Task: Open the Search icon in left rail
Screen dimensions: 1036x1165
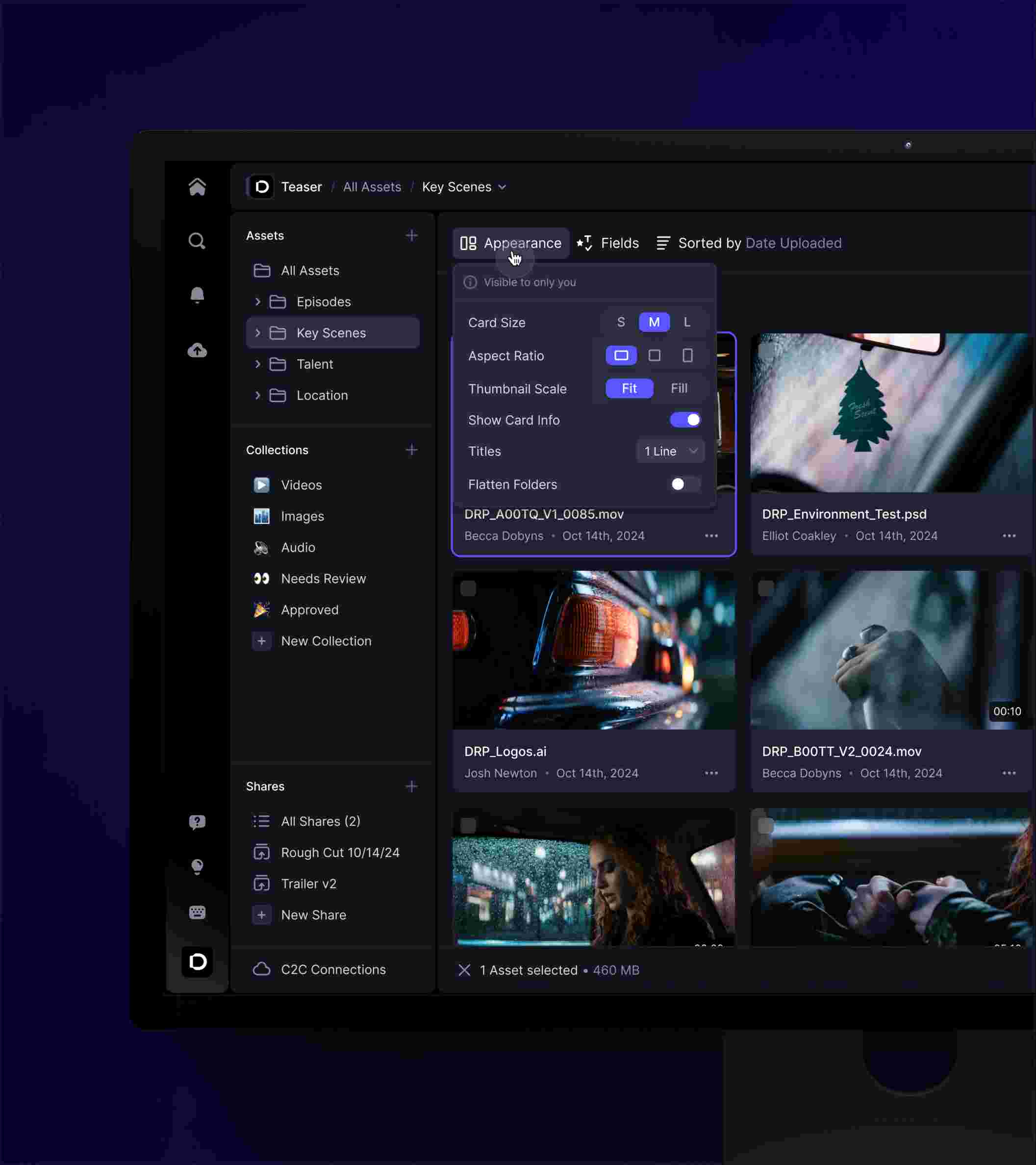Action: (197, 241)
